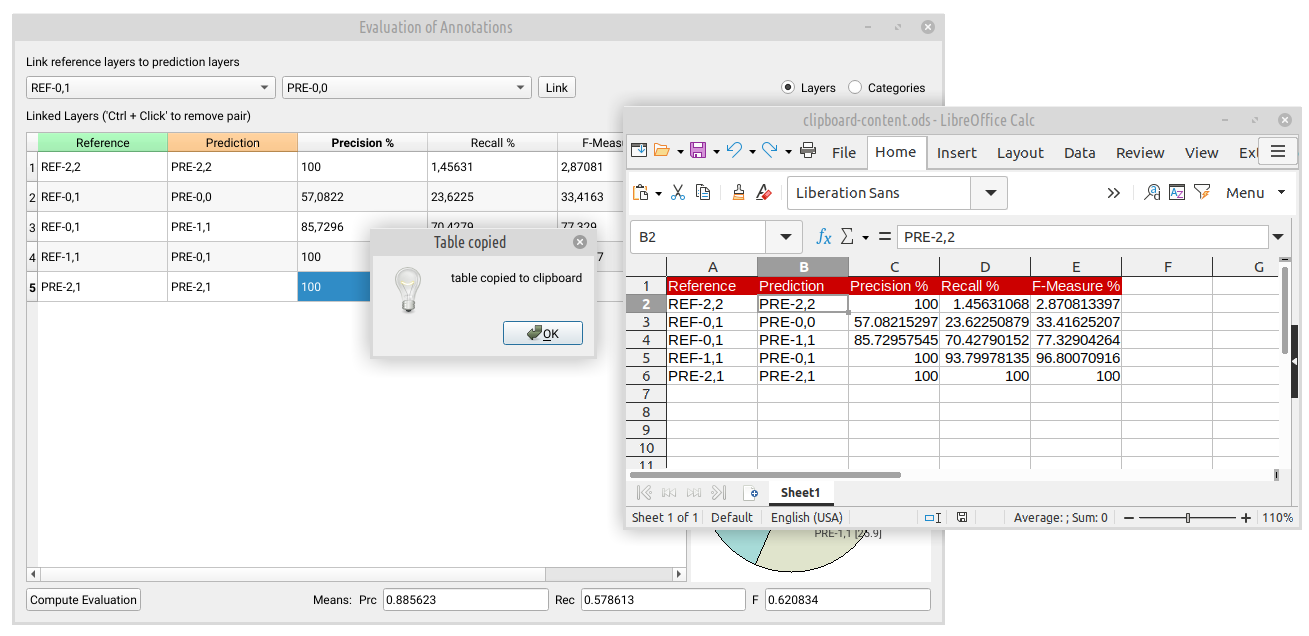
Task: Click the Prc mean value field
Action: tap(466, 600)
